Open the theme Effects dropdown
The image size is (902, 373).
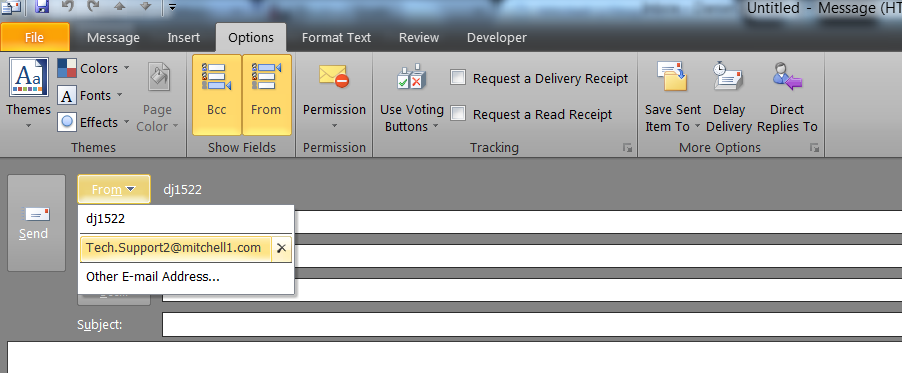(x=93, y=122)
